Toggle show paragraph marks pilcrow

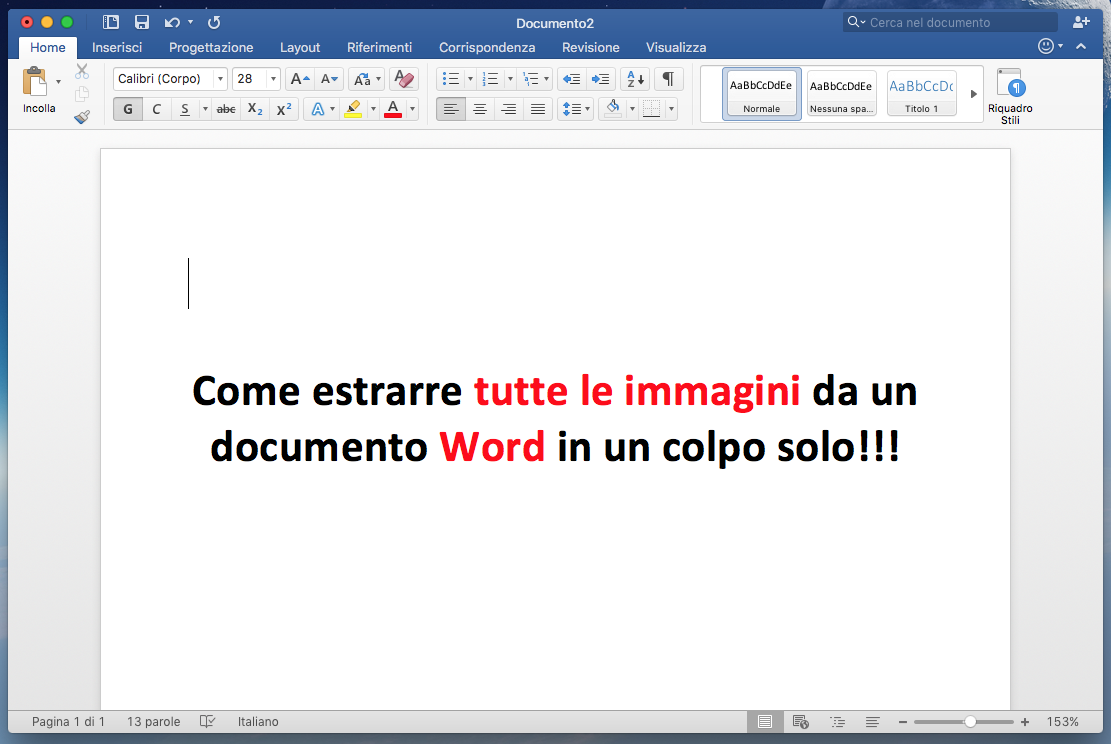pyautogui.click(x=668, y=79)
